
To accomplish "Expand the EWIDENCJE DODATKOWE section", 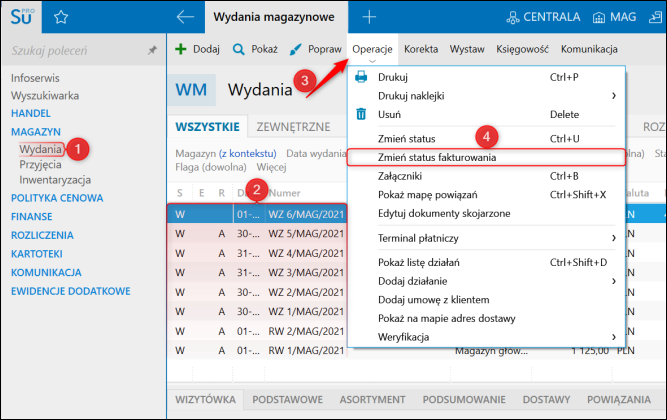I will coord(71,291).
